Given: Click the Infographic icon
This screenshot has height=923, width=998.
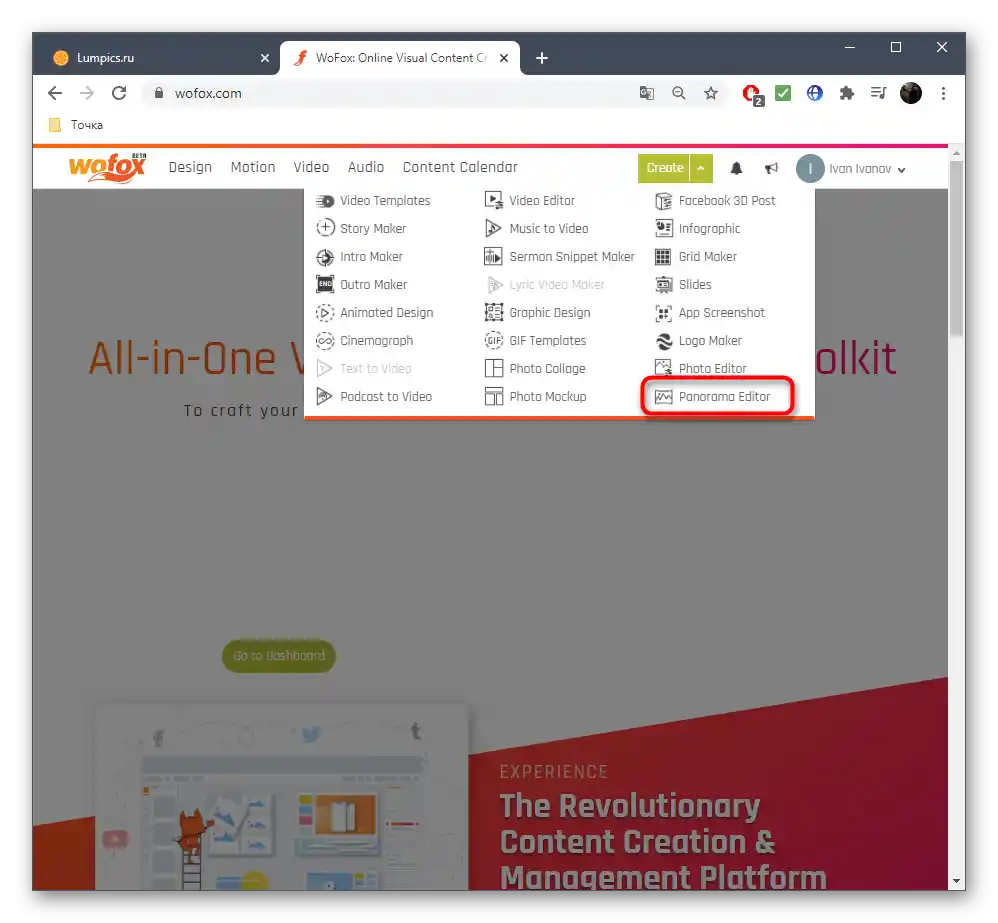Looking at the screenshot, I should click(x=663, y=229).
